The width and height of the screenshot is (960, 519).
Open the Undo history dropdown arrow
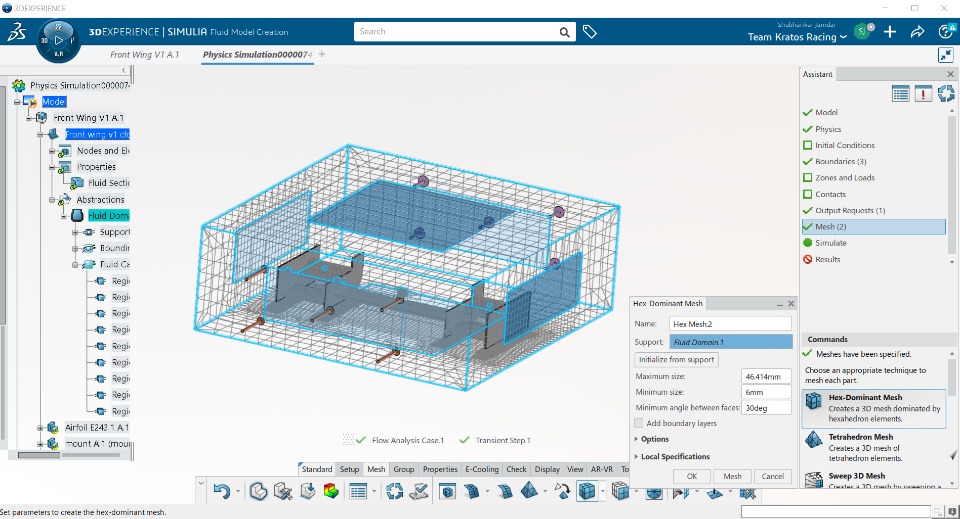[x=238, y=491]
